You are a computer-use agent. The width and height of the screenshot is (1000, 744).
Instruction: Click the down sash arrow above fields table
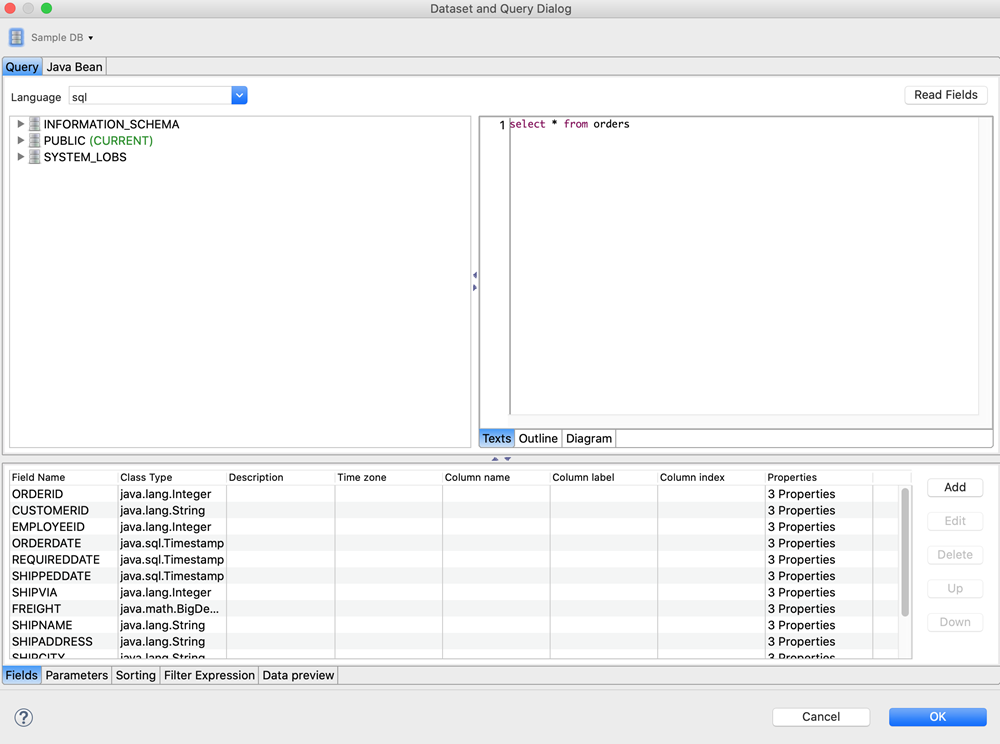[x=508, y=459]
